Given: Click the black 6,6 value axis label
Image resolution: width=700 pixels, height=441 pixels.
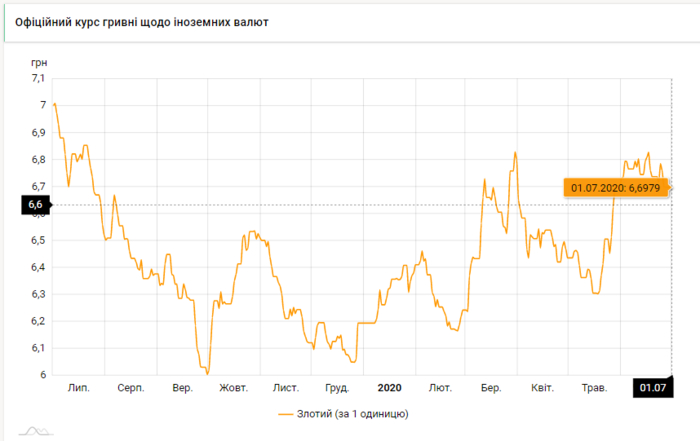Looking at the screenshot, I should pos(33,206).
